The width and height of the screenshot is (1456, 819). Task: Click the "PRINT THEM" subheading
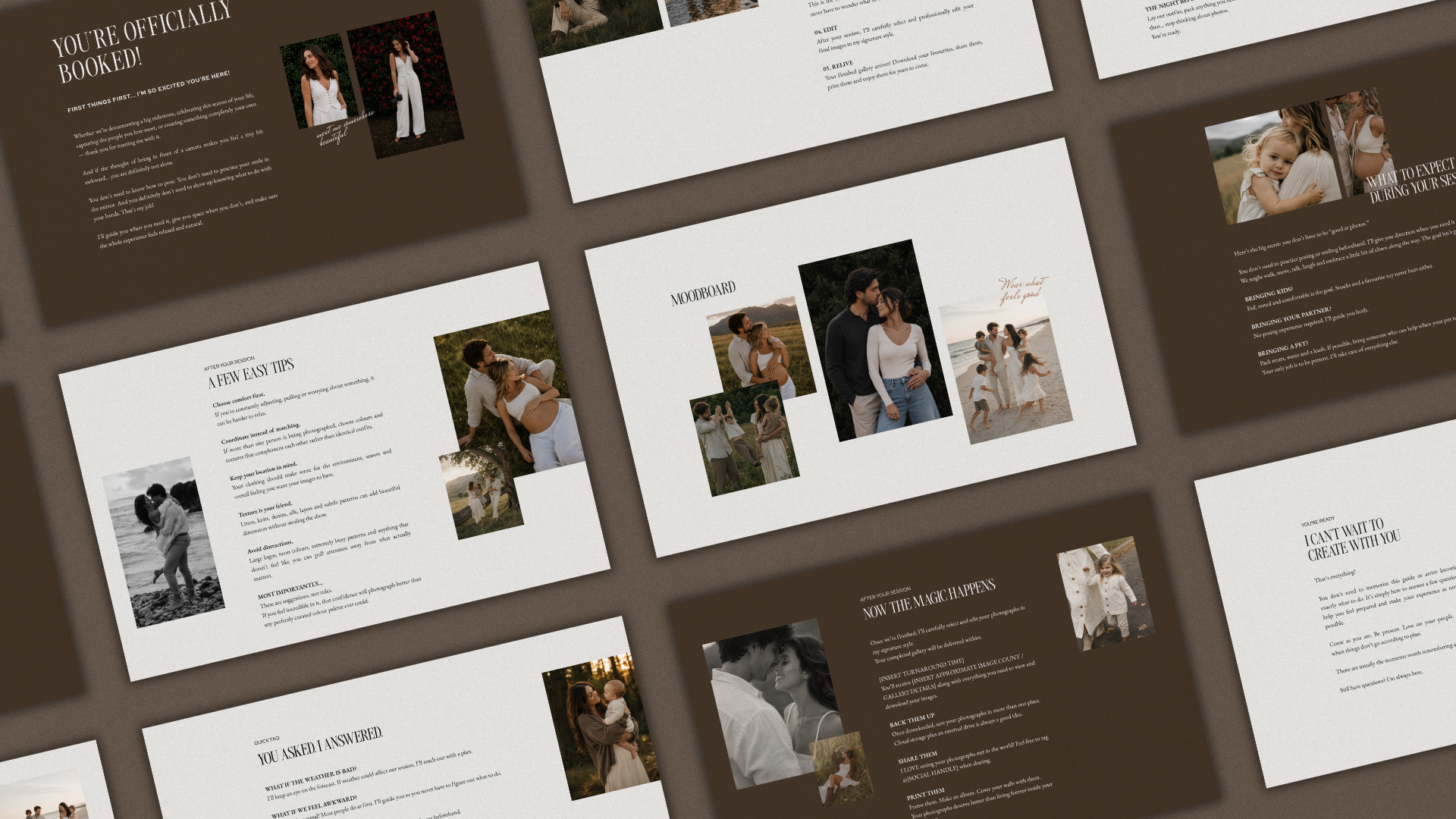pyautogui.click(x=925, y=795)
